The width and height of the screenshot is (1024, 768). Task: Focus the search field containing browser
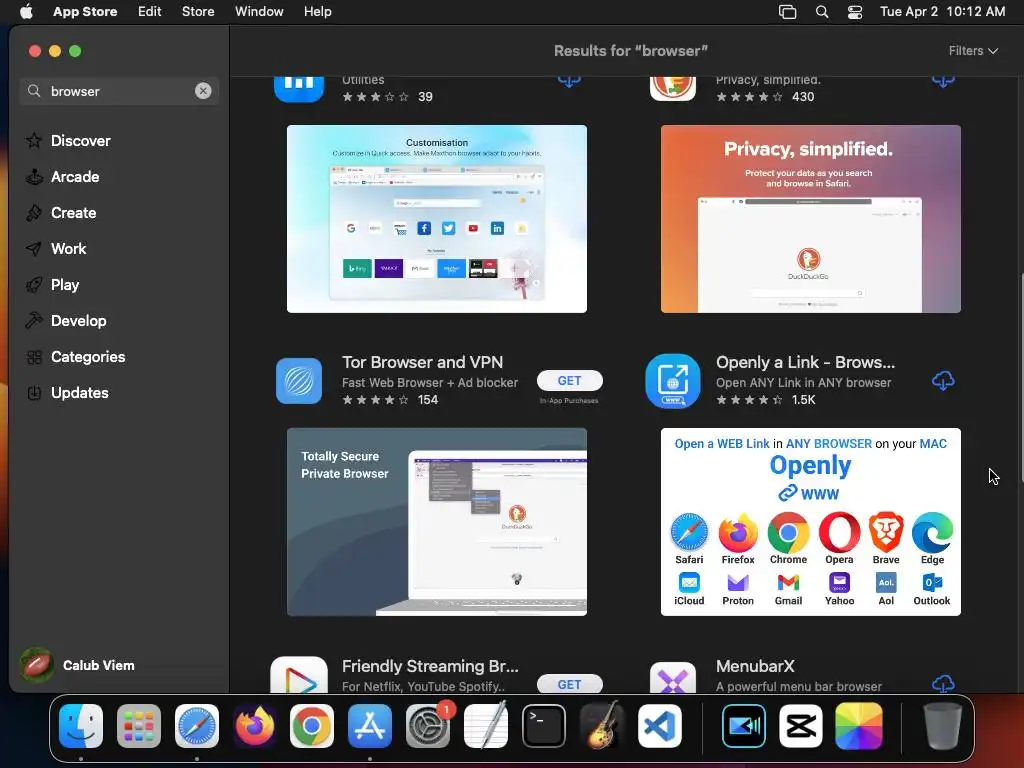[x=118, y=91]
